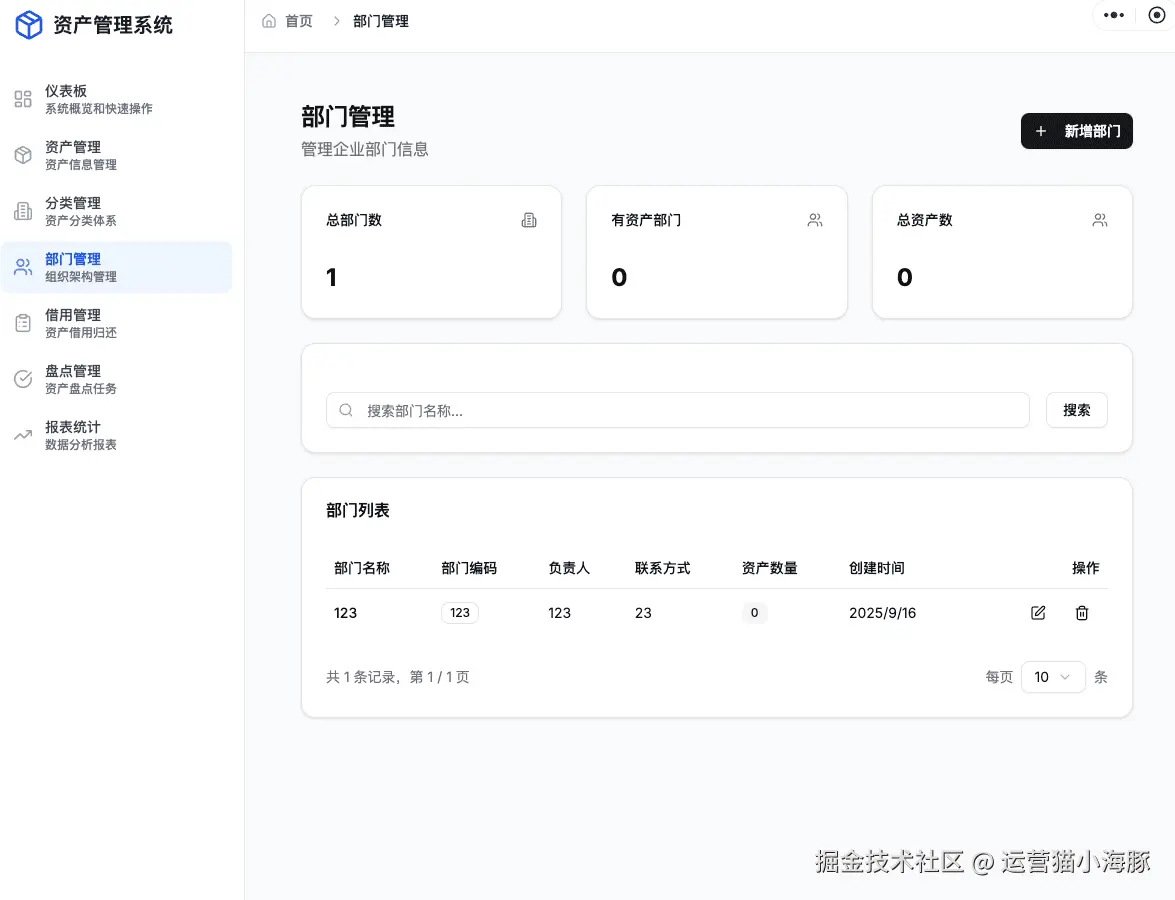Click the home icon in breadcrumb
1175x900 pixels.
269,21
